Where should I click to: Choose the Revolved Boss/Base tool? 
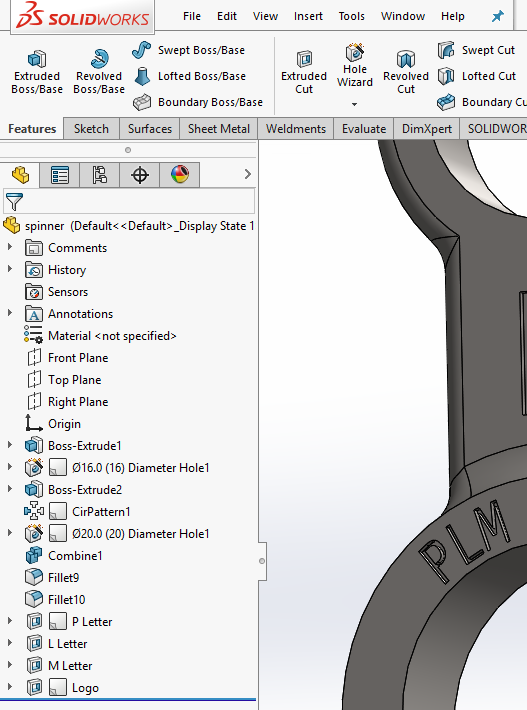[99, 72]
